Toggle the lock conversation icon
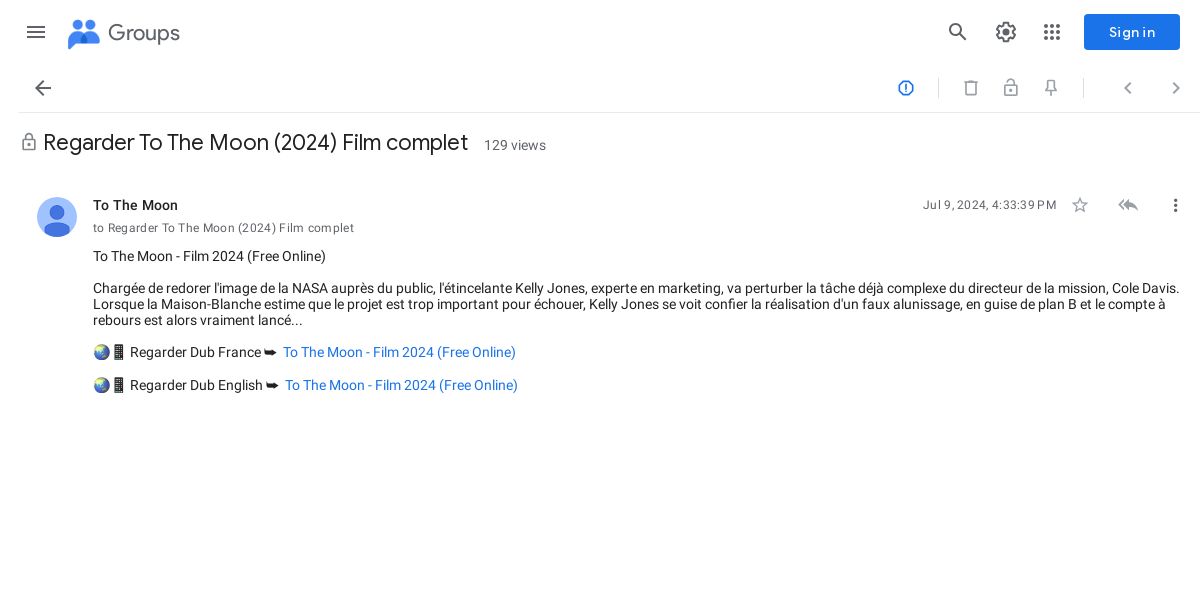The height and width of the screenshot is (600, 1200). (x=1011, y=88)
